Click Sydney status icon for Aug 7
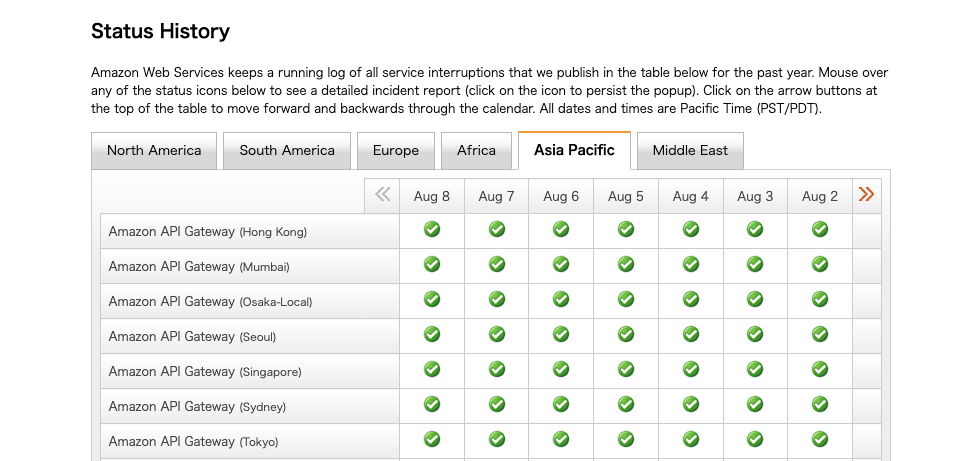Screen dimensions: 980x461 click(x=497, y=404)
